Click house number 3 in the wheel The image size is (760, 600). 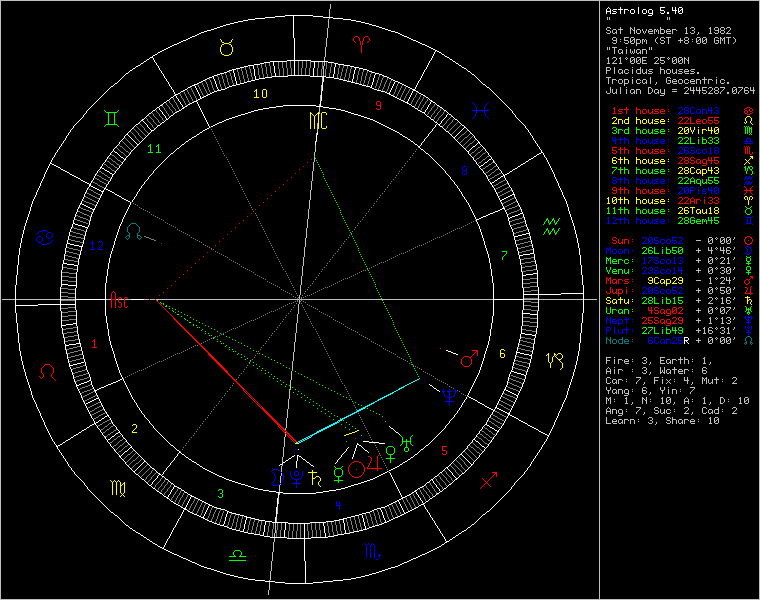pos(220,493)
